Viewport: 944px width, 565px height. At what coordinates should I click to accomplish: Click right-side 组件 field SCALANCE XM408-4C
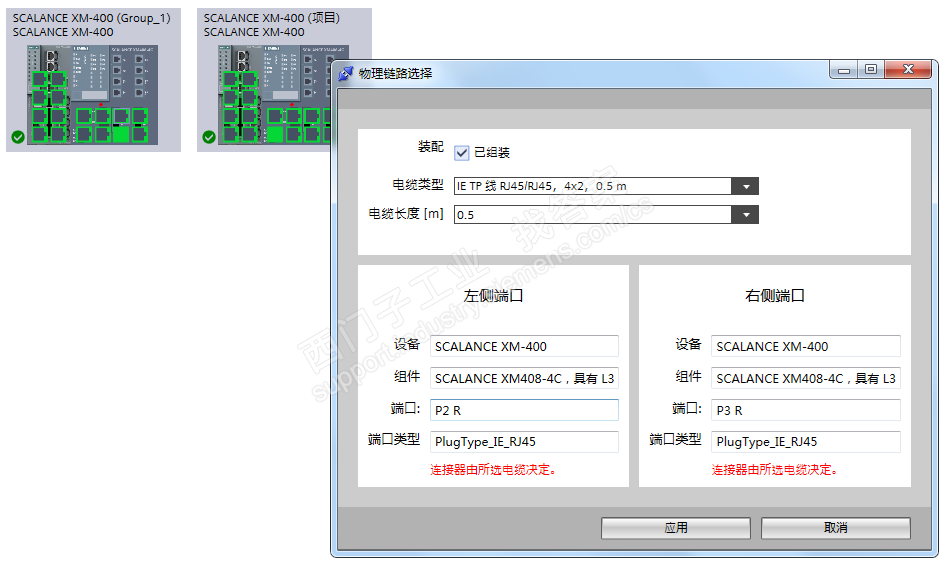[x=806, y=378]
